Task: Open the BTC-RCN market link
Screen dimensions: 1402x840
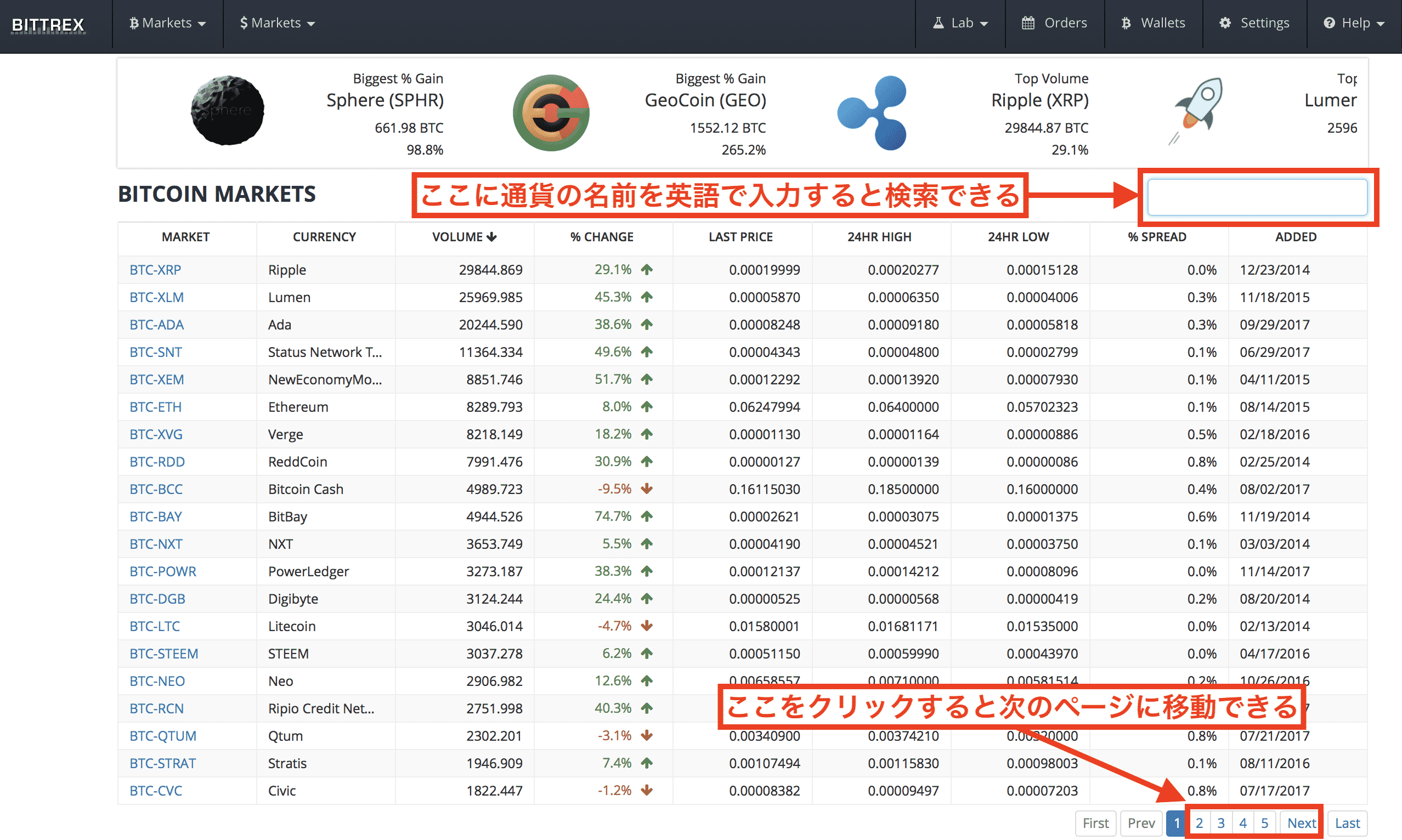Action: point(157,708)
